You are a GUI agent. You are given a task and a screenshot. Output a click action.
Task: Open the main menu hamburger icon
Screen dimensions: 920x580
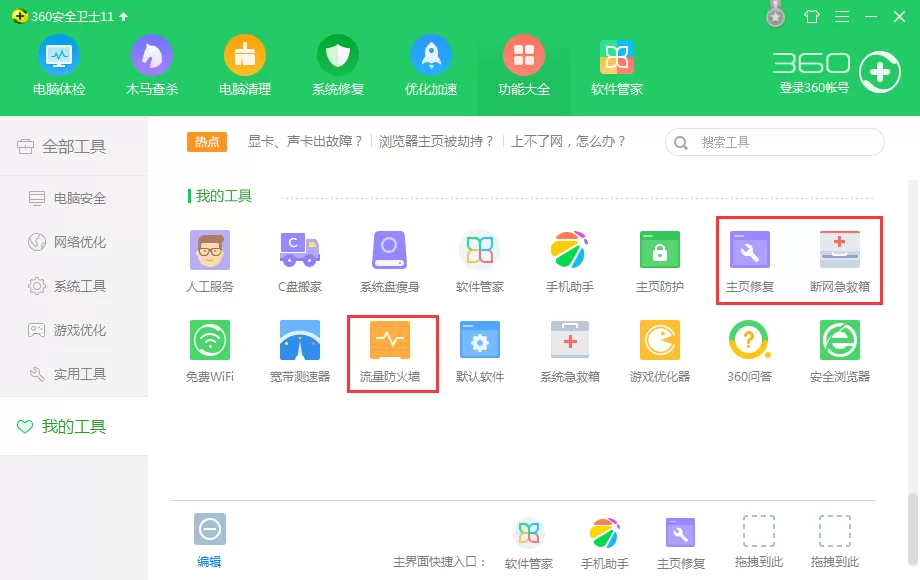pyautogui.click(x=842, y=16)
